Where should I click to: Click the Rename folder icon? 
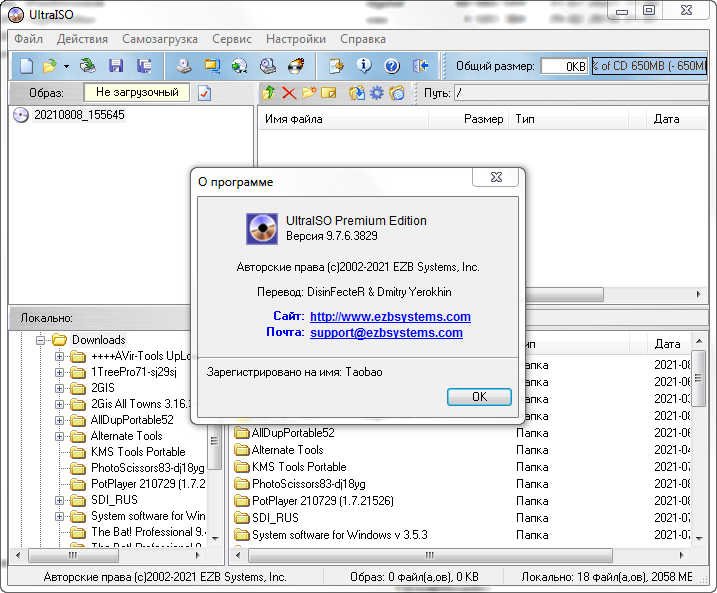(329, 93)
